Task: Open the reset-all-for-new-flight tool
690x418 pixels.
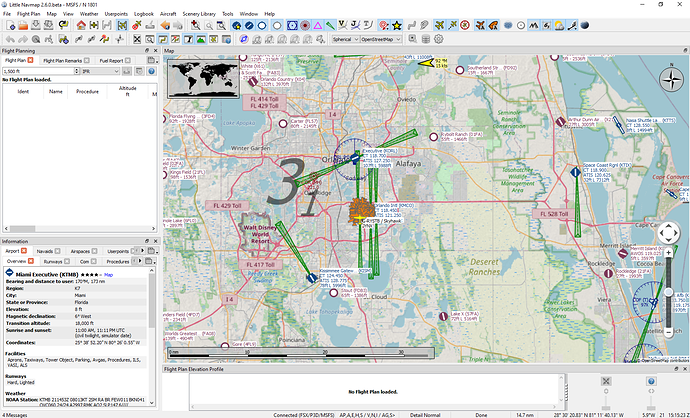Action: coord(64,26)
